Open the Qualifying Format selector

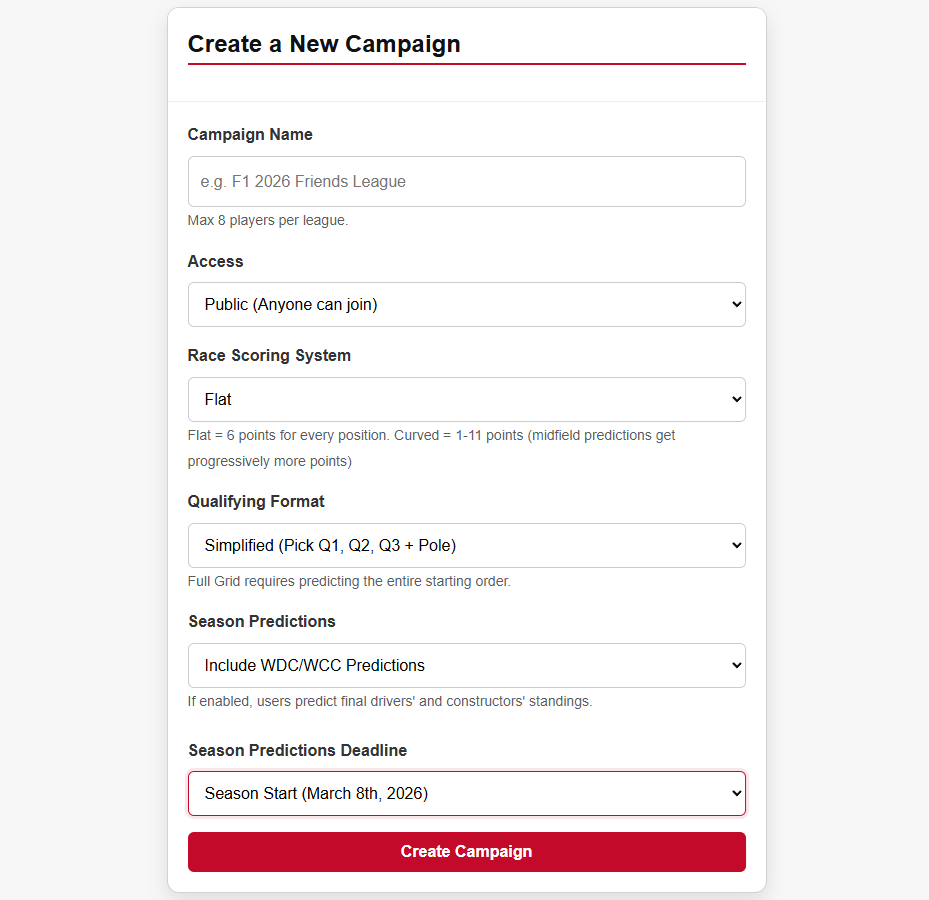(466, 545)
